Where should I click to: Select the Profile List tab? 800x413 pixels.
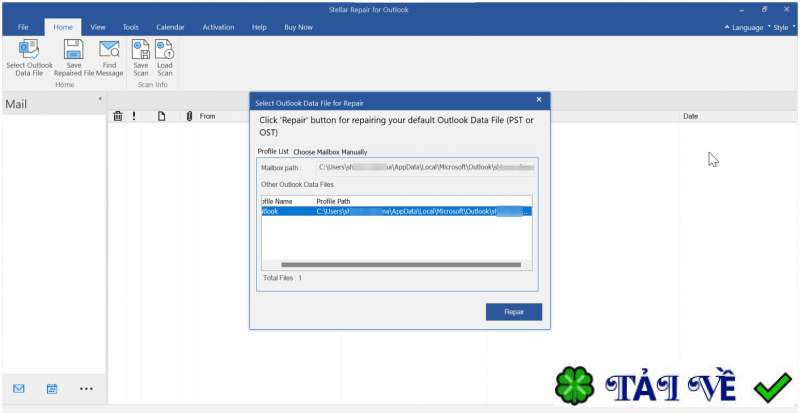(273, 152)
